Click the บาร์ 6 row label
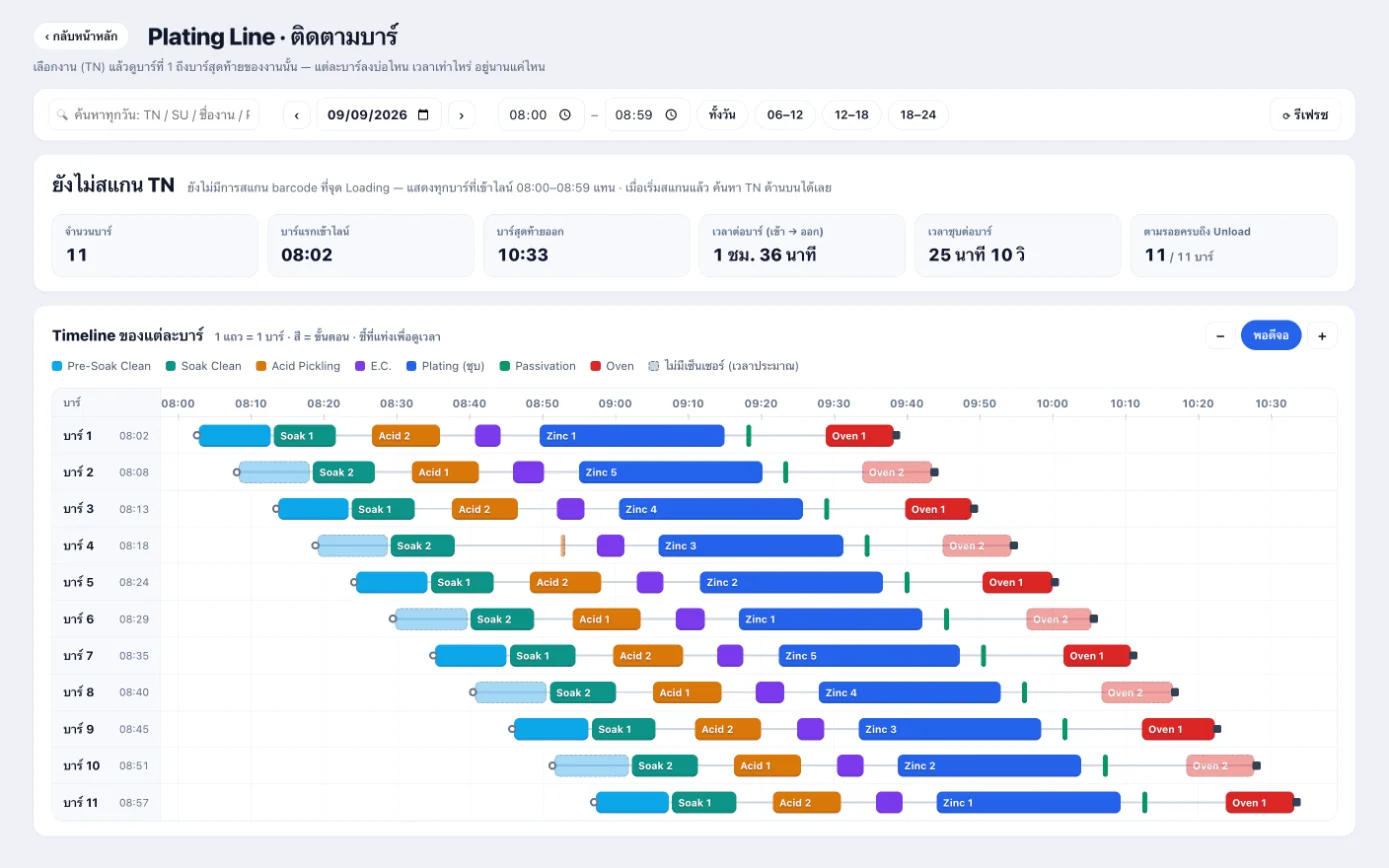This screenshot has width=1389, height=868. pos(78,619)
